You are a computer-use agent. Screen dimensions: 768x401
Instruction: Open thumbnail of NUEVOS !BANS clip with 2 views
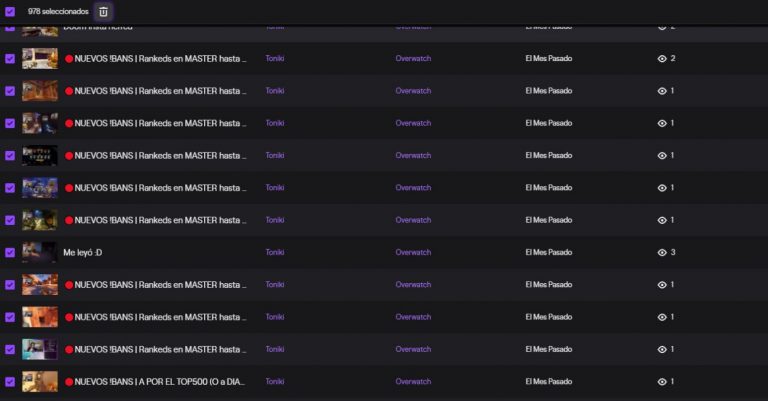pyautogui.click(x=40, y=59)
